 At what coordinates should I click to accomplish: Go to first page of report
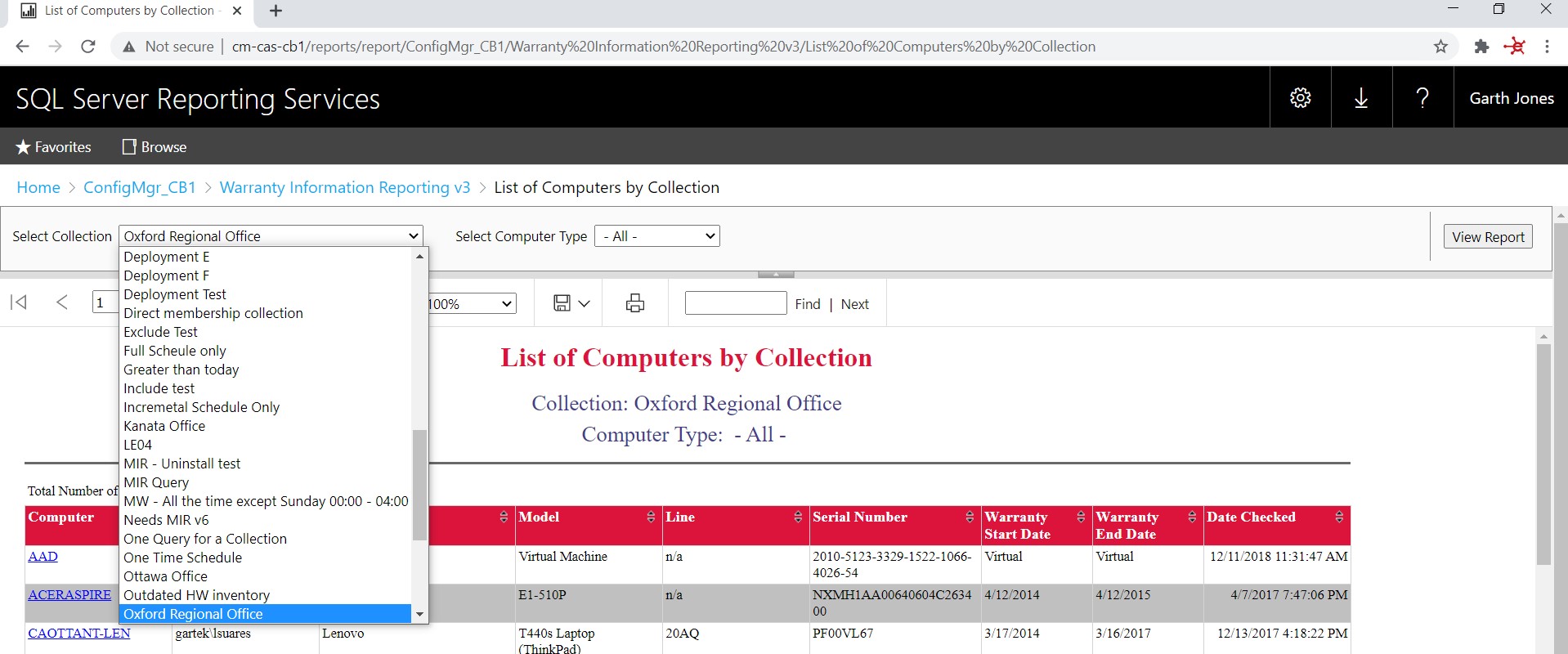19,302
